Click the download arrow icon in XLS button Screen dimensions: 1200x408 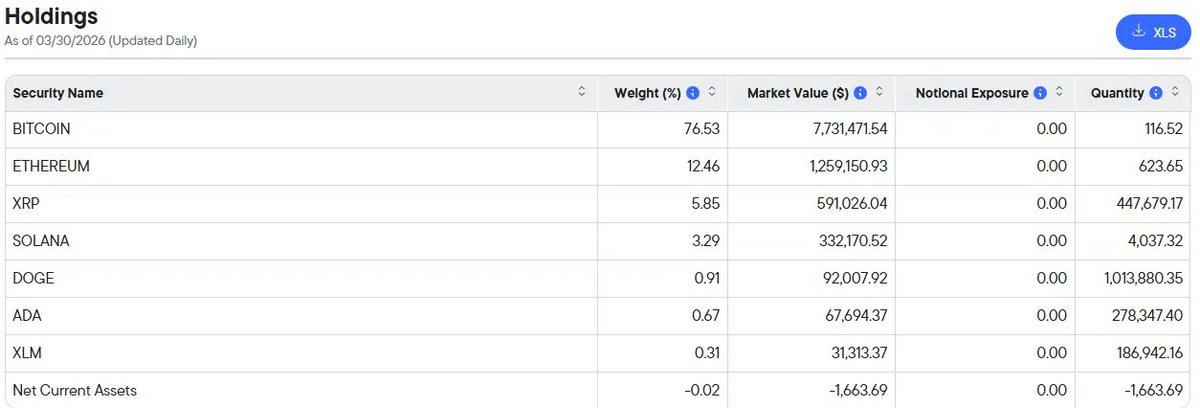click(x=1138, y=31)
